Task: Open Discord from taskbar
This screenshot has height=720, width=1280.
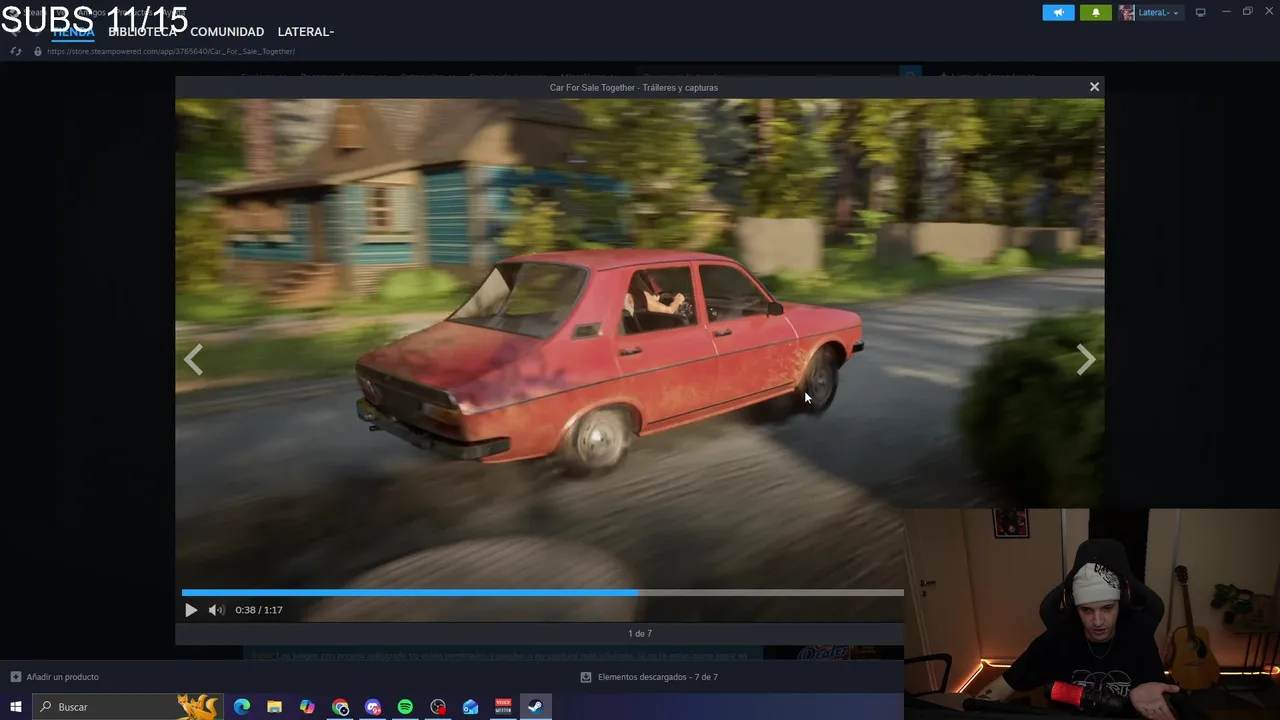Action: coord(373,707)
